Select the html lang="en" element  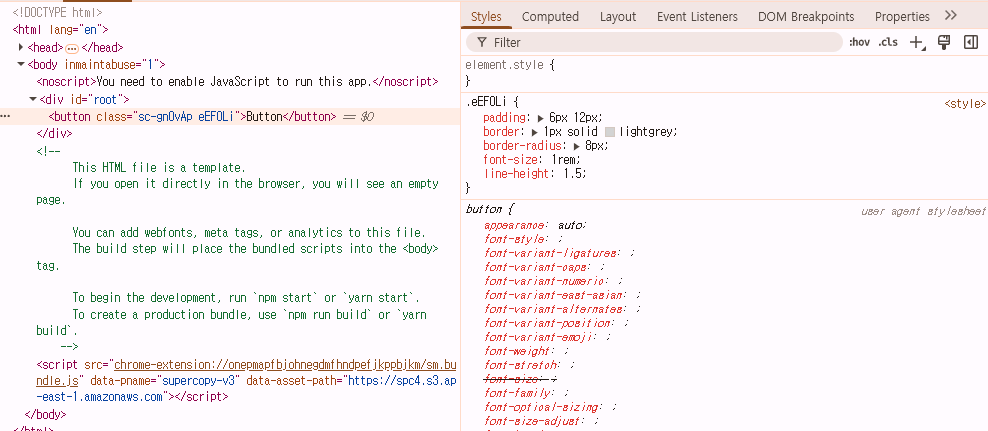pyautogui.click(x=60, y=29)
